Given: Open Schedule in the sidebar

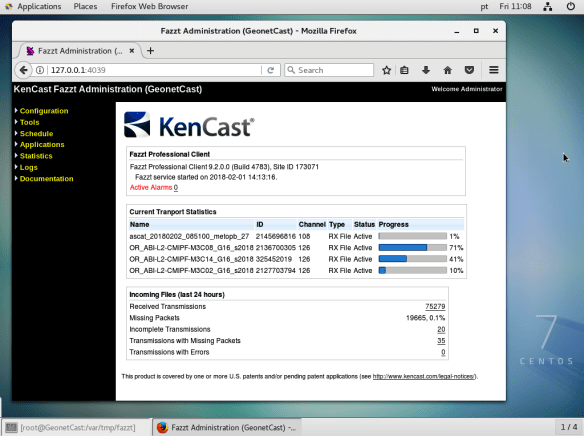Looking at the screenshot, I should 36,133.
